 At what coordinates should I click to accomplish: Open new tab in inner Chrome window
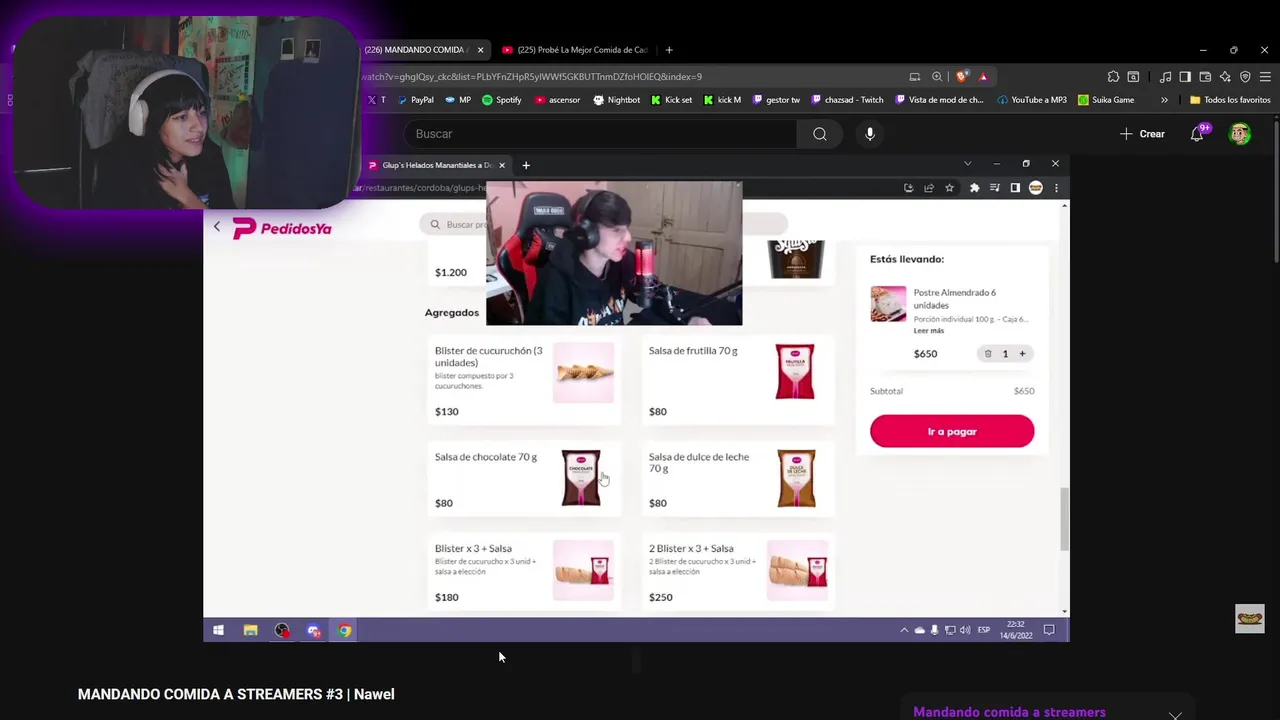coord(526,165)
